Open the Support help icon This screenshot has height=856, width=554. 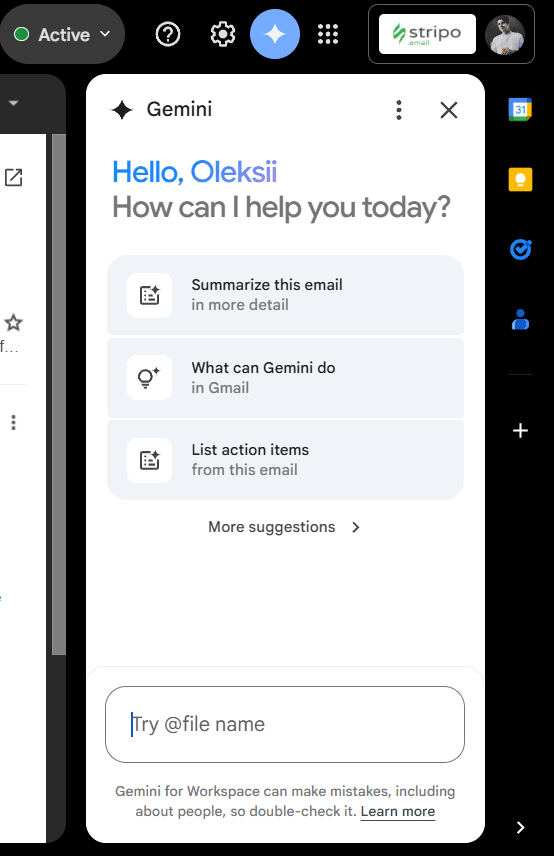pos(168,34)
